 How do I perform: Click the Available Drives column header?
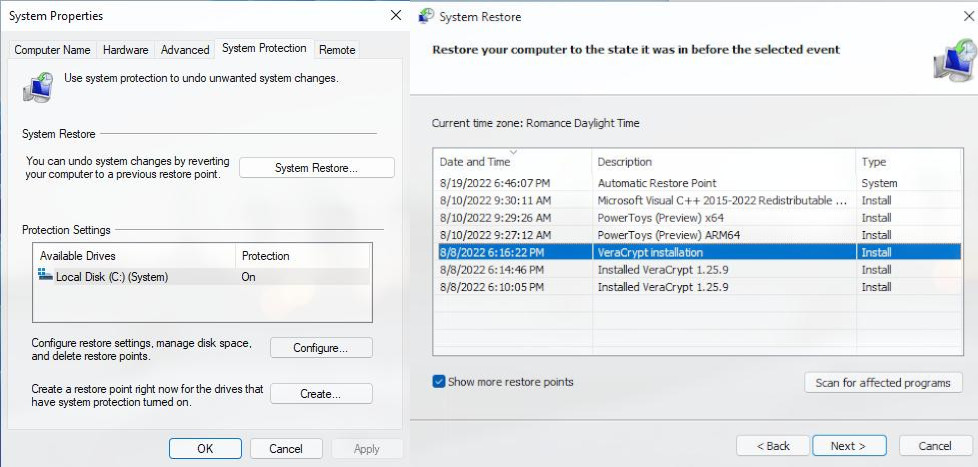134,256
